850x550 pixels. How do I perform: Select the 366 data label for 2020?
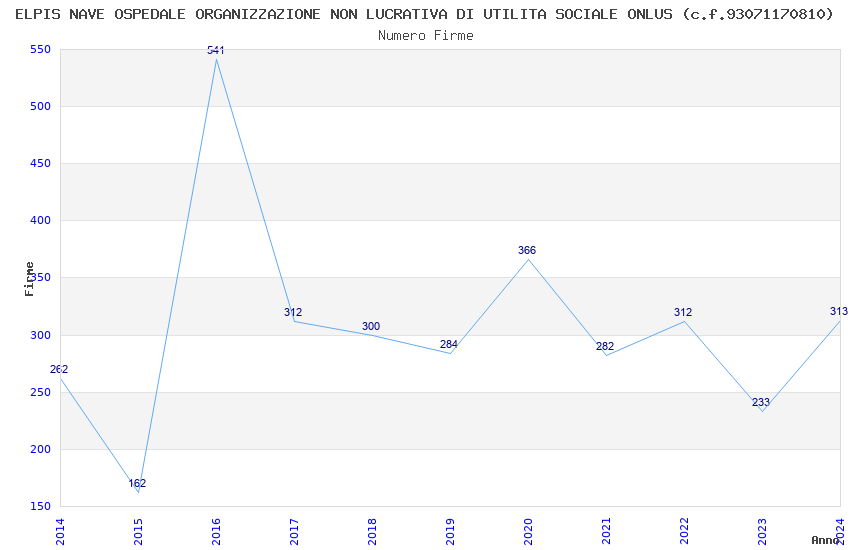pos(527,250)
